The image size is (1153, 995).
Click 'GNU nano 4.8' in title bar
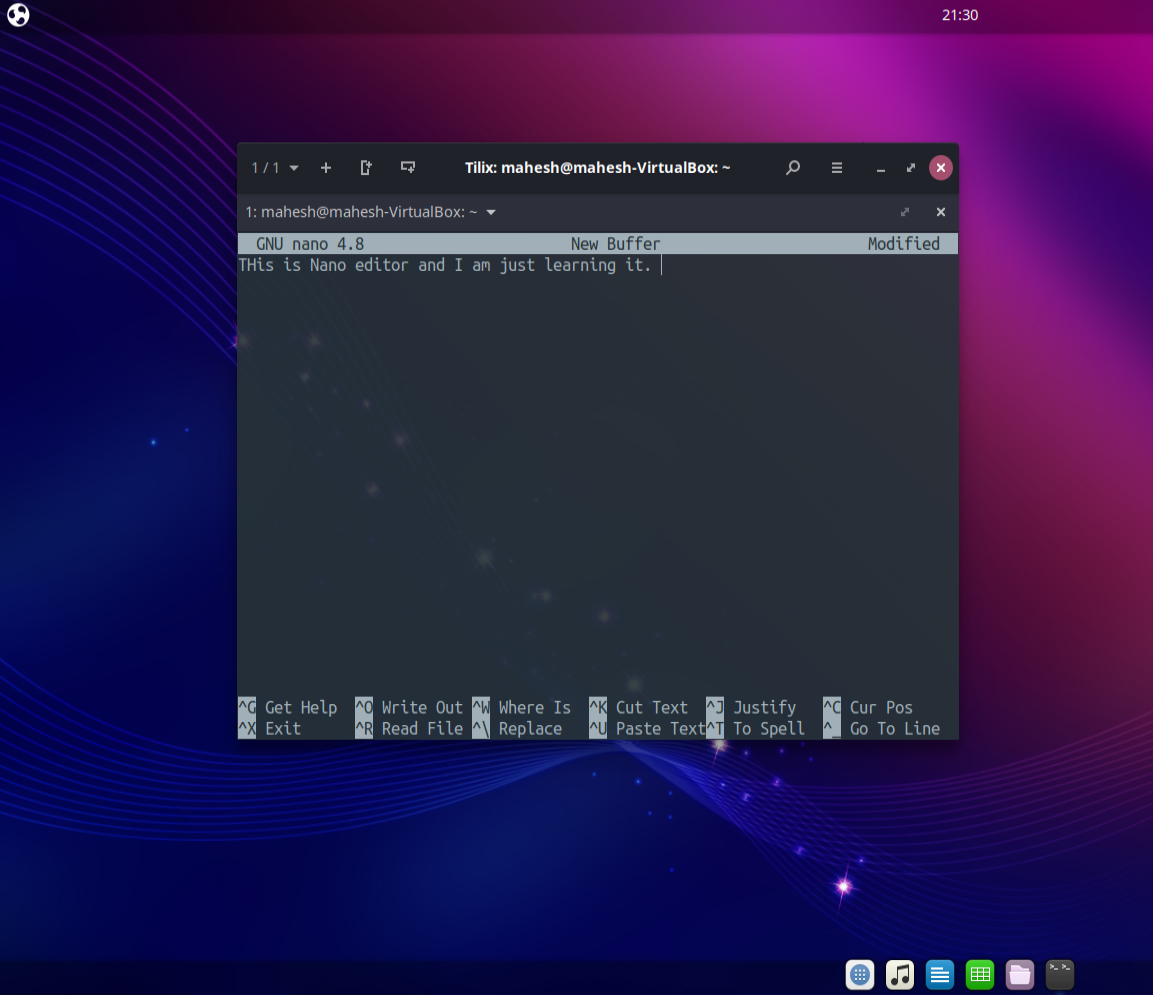(310, 244)
